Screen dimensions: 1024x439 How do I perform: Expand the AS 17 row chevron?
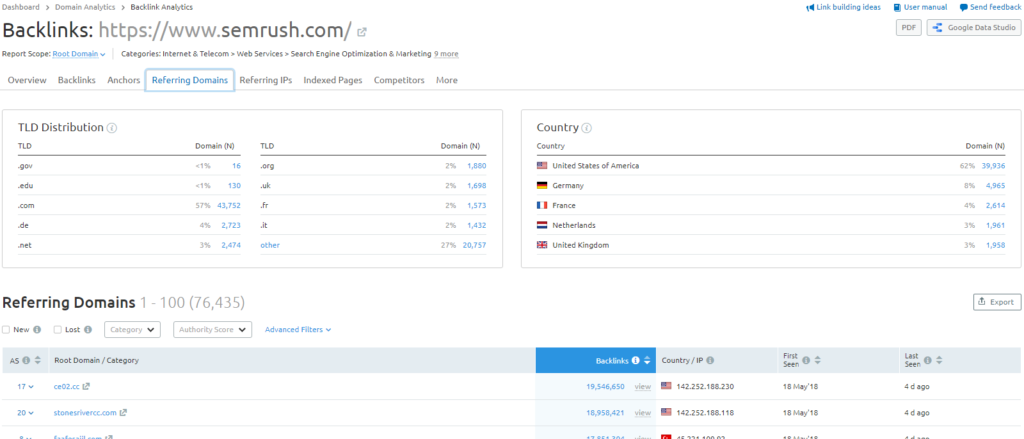click(x=31, y=387)
